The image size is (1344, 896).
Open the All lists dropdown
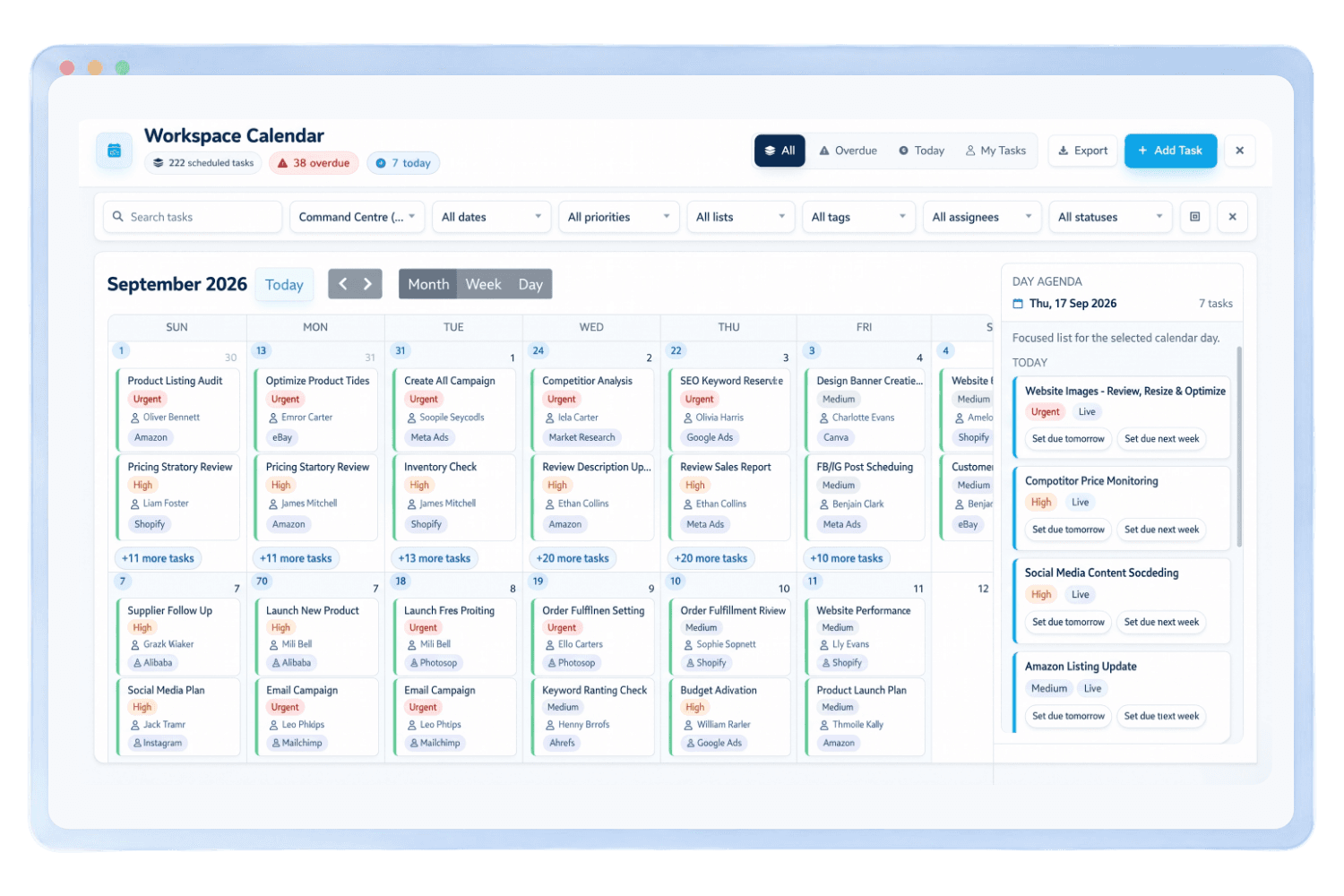coord(741,217)
